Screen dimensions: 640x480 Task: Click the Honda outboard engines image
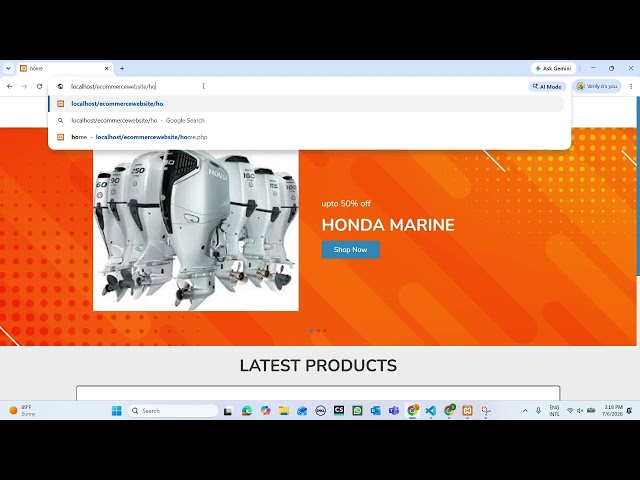click(196, 230)
